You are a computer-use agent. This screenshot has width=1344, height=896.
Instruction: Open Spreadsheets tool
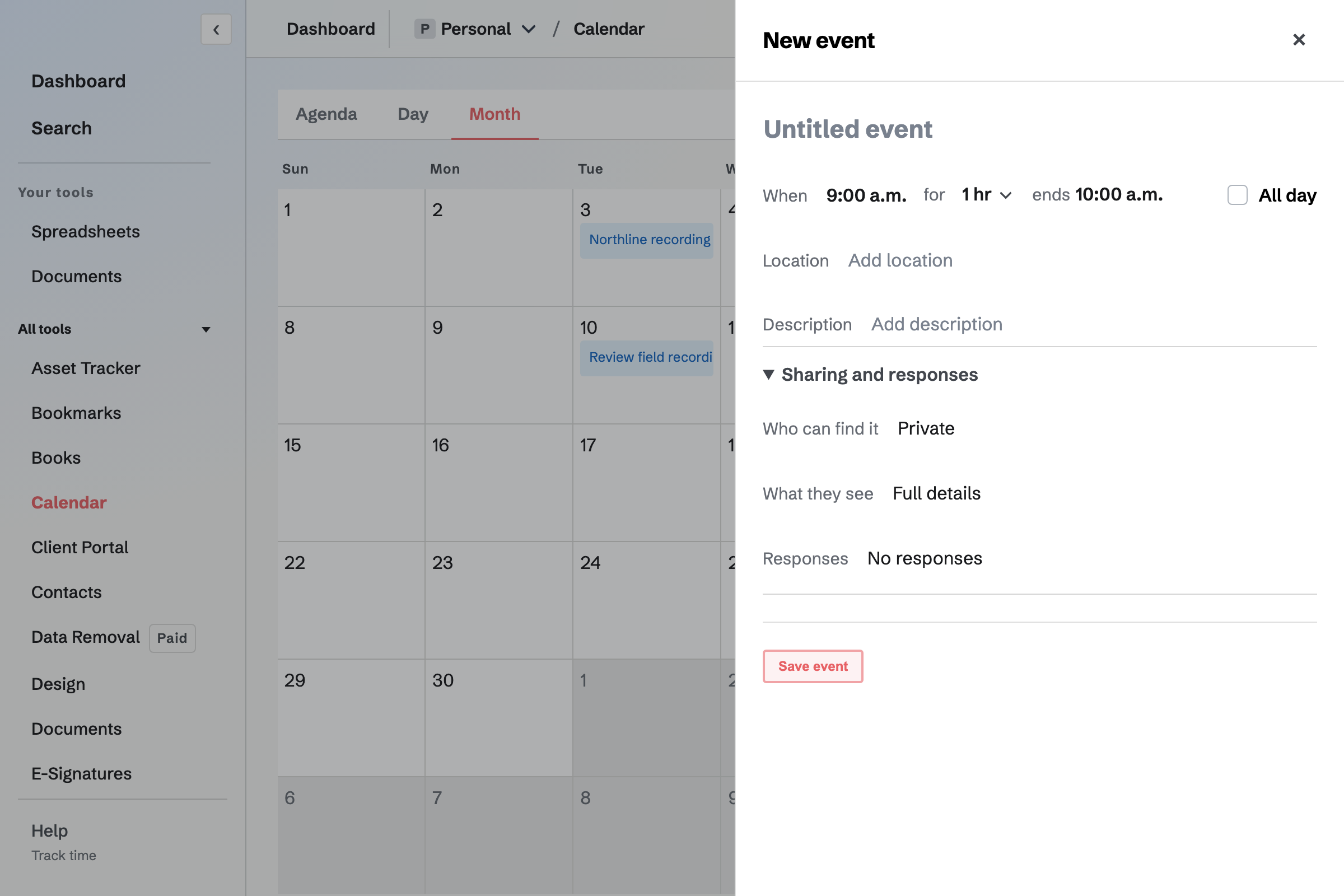click(x=86, y=231)
